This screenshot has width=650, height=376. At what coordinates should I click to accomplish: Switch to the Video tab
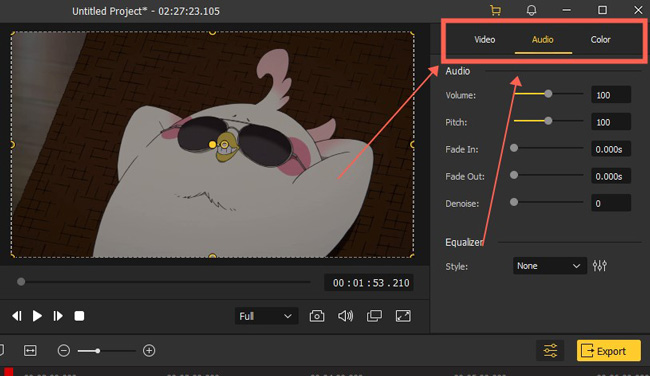[x=485, y=40]
